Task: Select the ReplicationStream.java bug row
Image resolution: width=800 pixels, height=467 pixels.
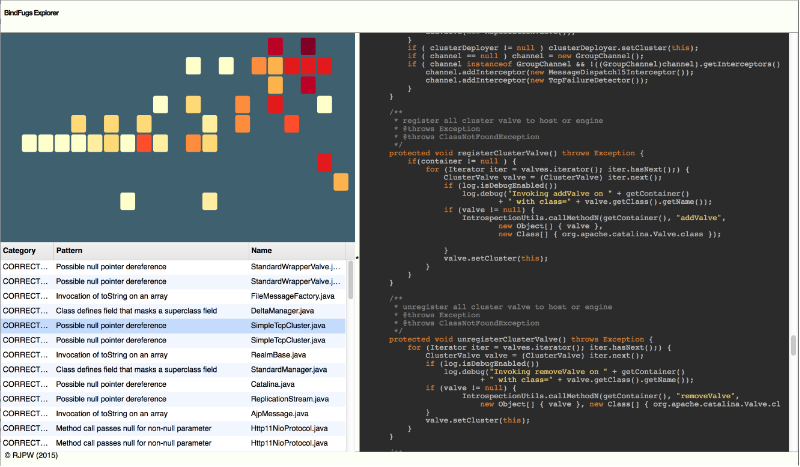Action: (x=173, y=399)
